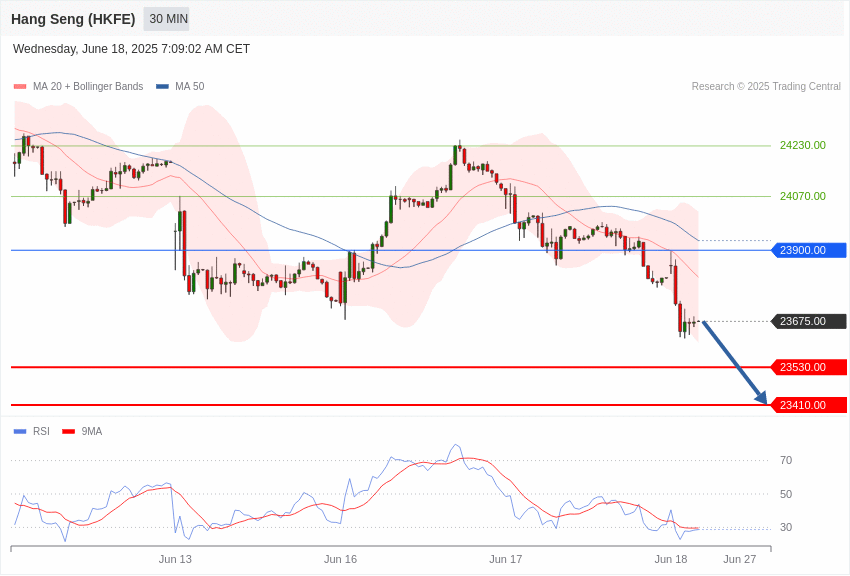Click the 9MA red legend swatch
850x576 pixels.
pos(69,431)
